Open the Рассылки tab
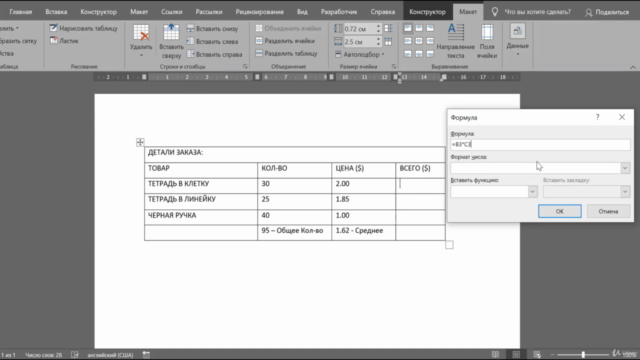This screenshot has width=640, height=360. [209, 12]
